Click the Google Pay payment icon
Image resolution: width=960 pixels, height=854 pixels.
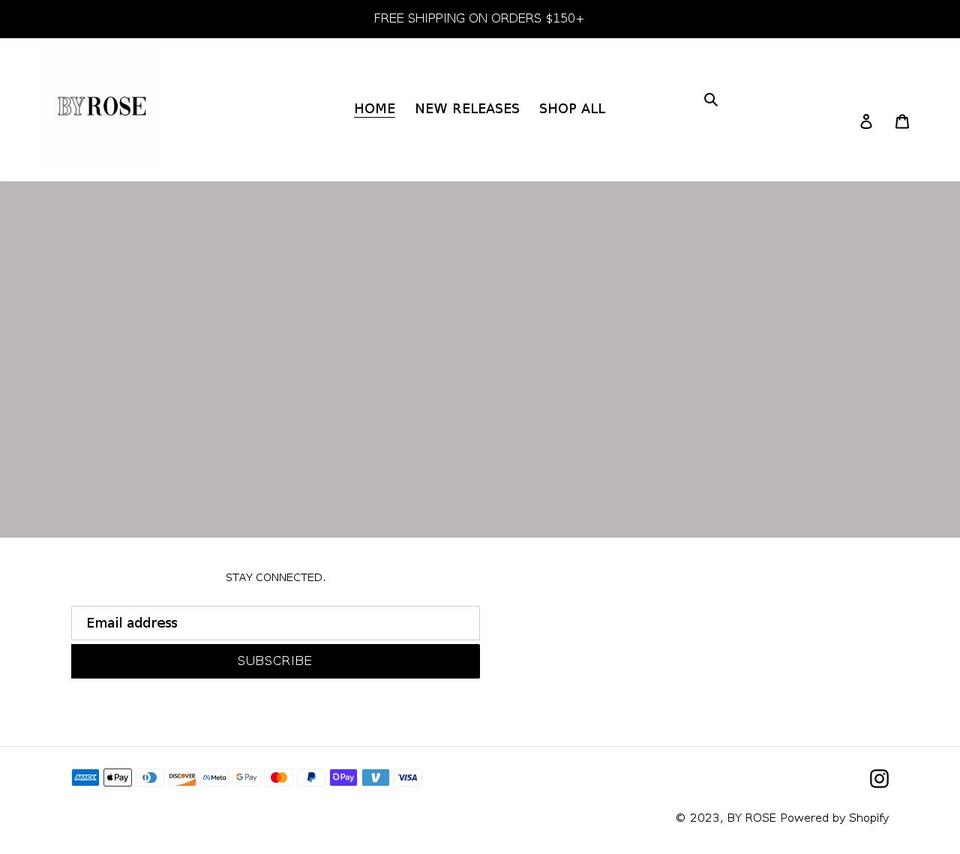pyautogui.click(x=246, y=777)
